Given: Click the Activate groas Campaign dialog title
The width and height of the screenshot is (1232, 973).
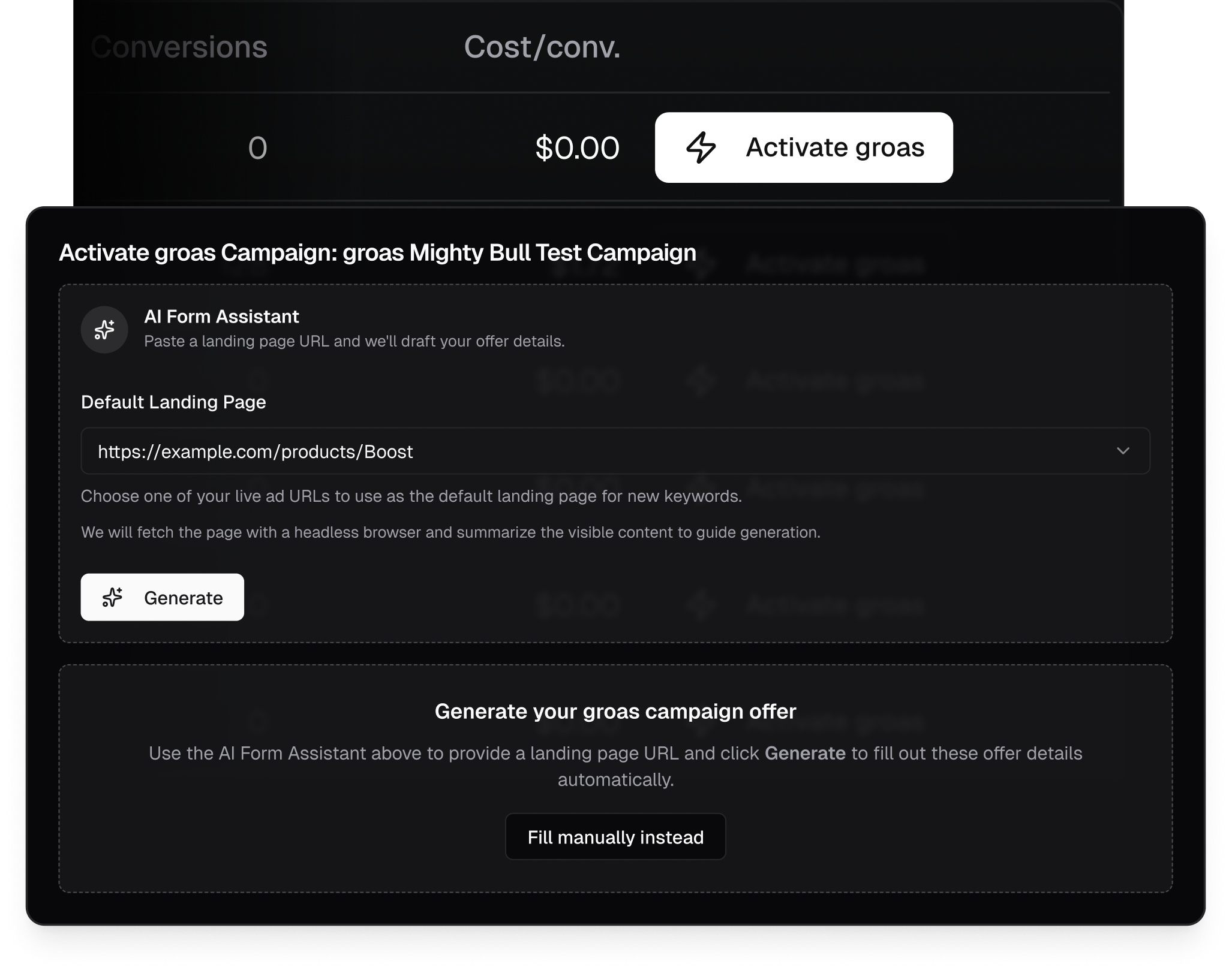Looking at the screenshot, I should tap(377, 252).
